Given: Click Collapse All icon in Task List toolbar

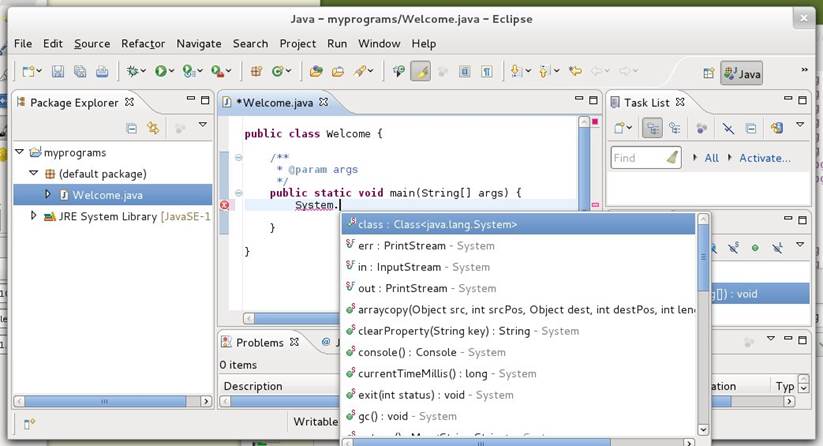Looking at the screenshot, I should [x=751, y=128].
